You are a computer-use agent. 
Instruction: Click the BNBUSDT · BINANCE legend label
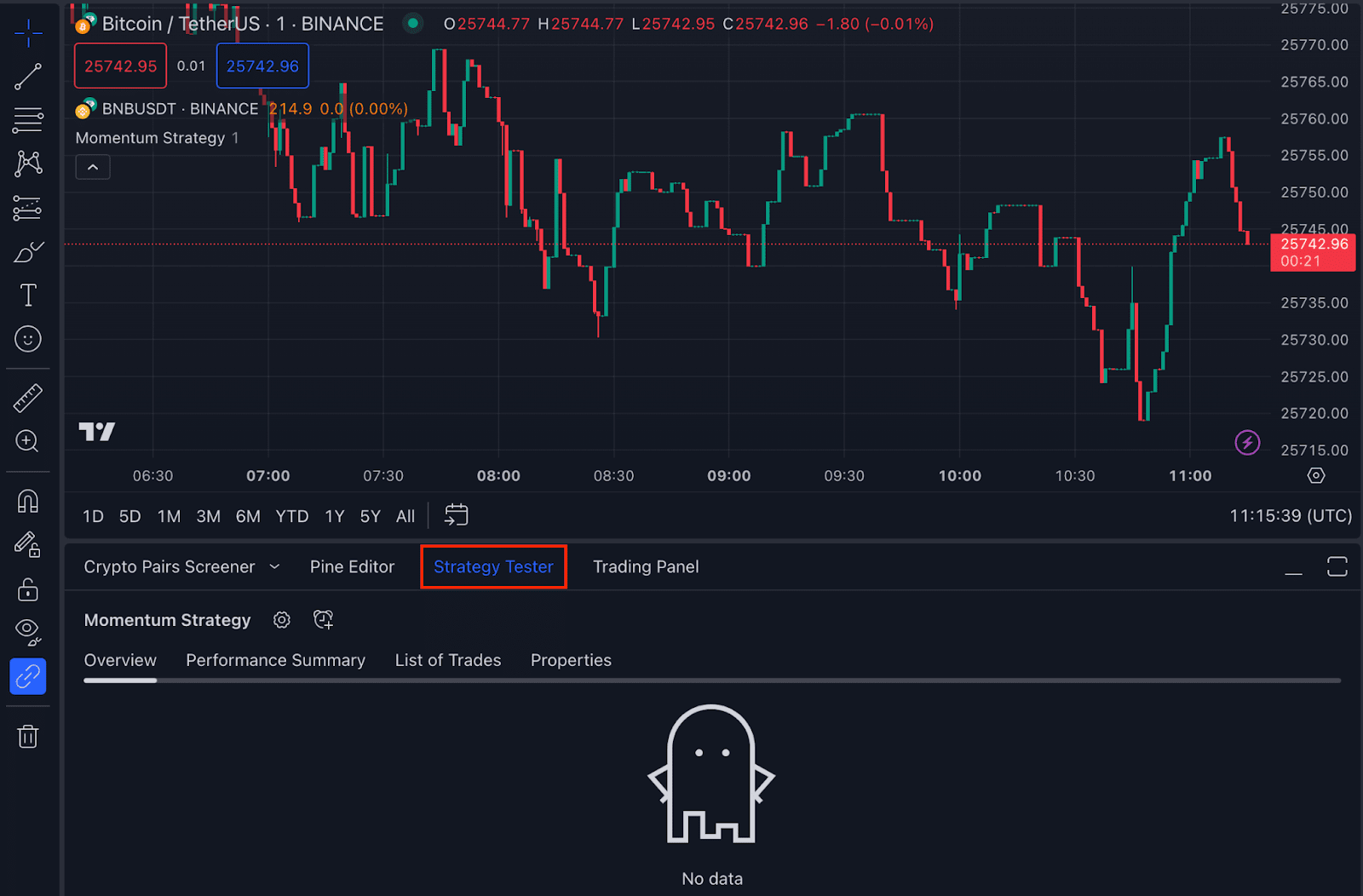coord(180,109)
